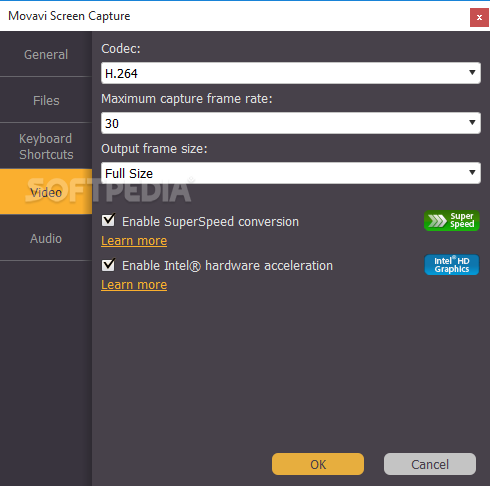Select the Video tab

(46, 192)
